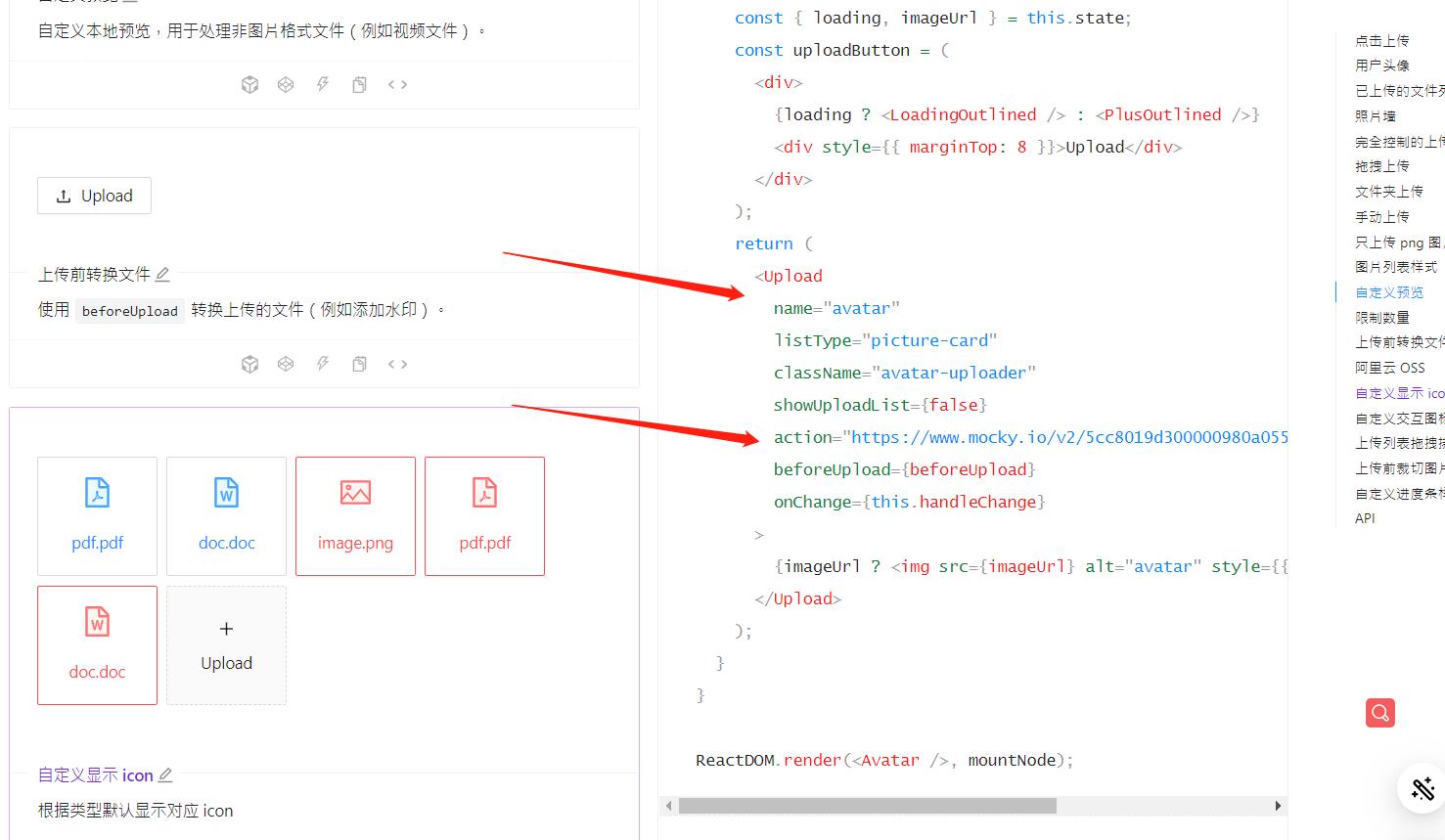Jump to 文件夹上传 anchor link
This screenshot has width=1445, height=840.
click(x=1389, y=192)
